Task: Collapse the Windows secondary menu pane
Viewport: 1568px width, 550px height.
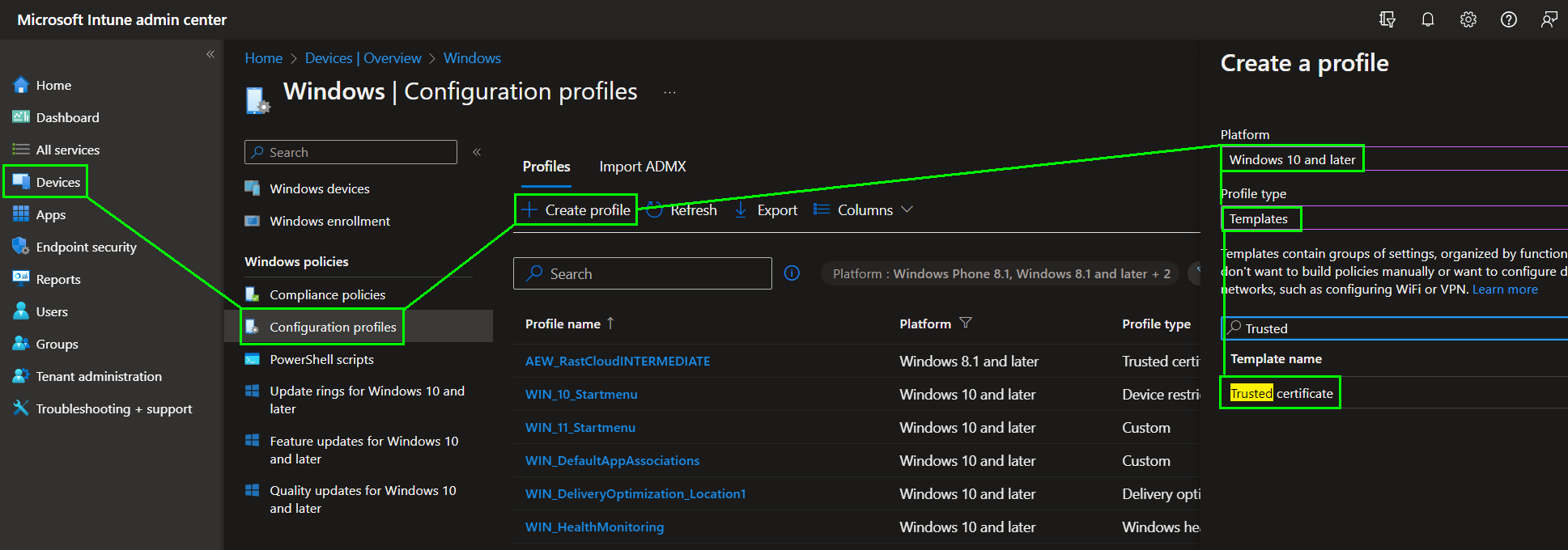Action: click(477, 152)
